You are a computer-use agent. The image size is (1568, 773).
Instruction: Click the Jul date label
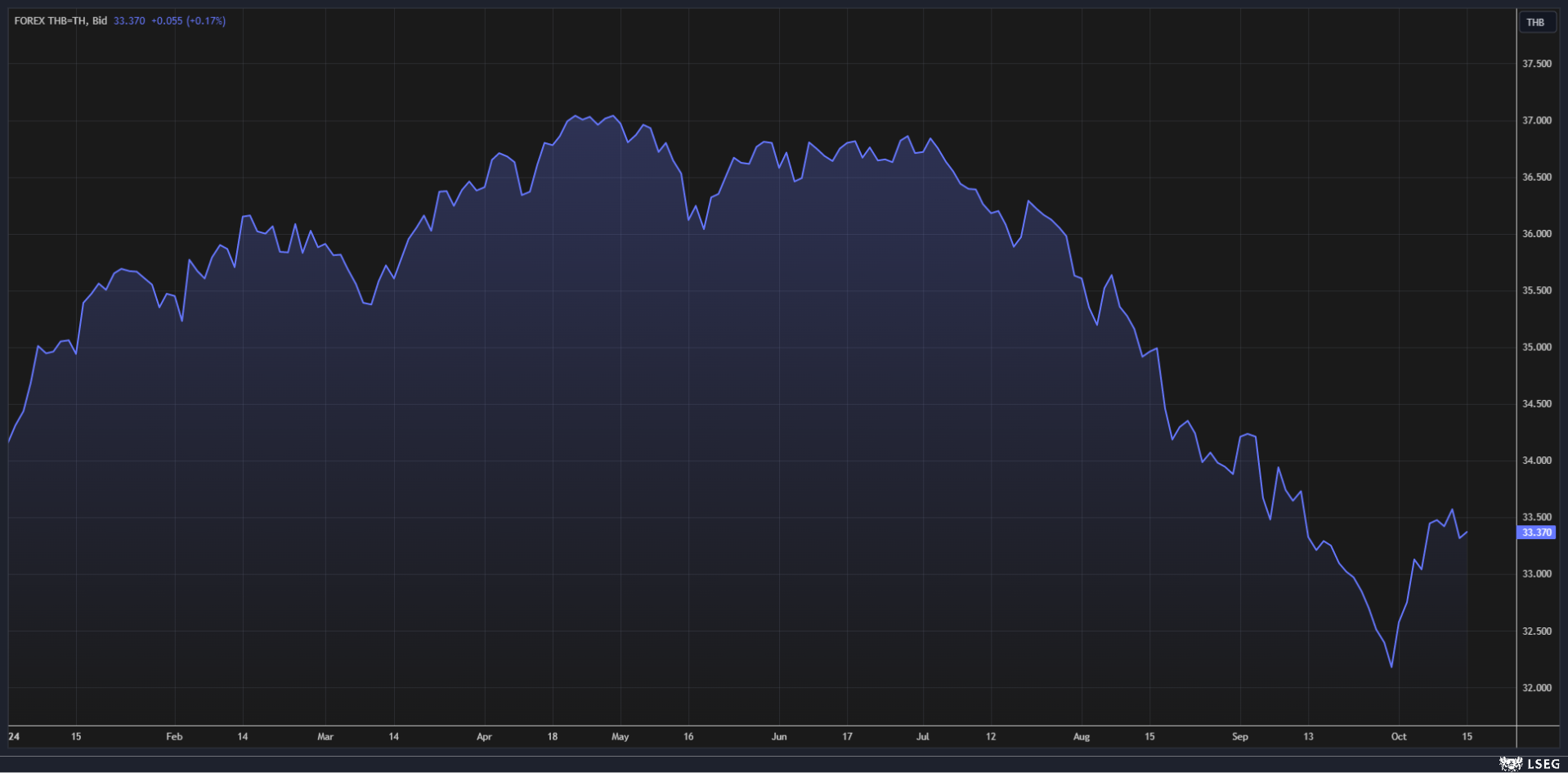click(x=923, y=737)
